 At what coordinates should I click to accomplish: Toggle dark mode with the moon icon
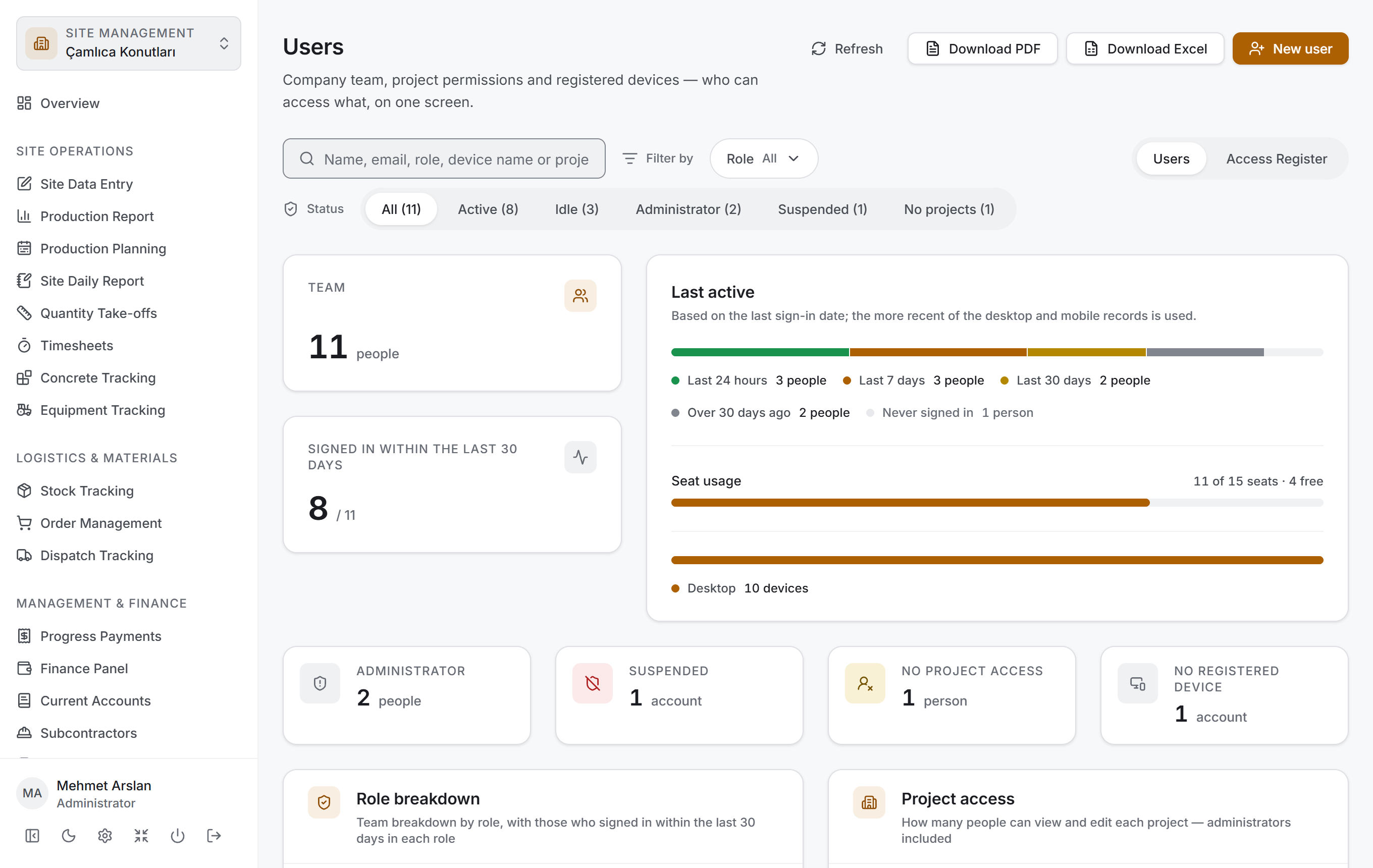coord(69,836)
